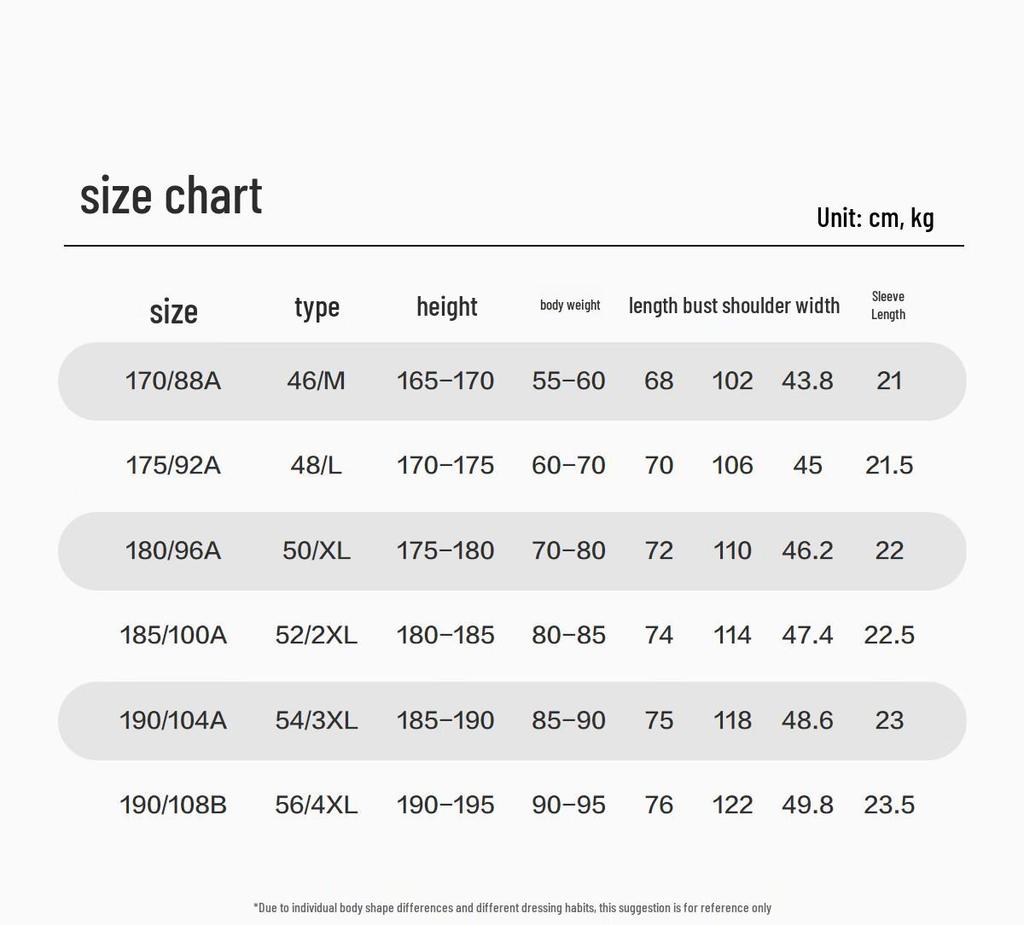Click the 56/4XL type cell
The width and height of the screenshot is (1024, 925).
click(316, 805)
